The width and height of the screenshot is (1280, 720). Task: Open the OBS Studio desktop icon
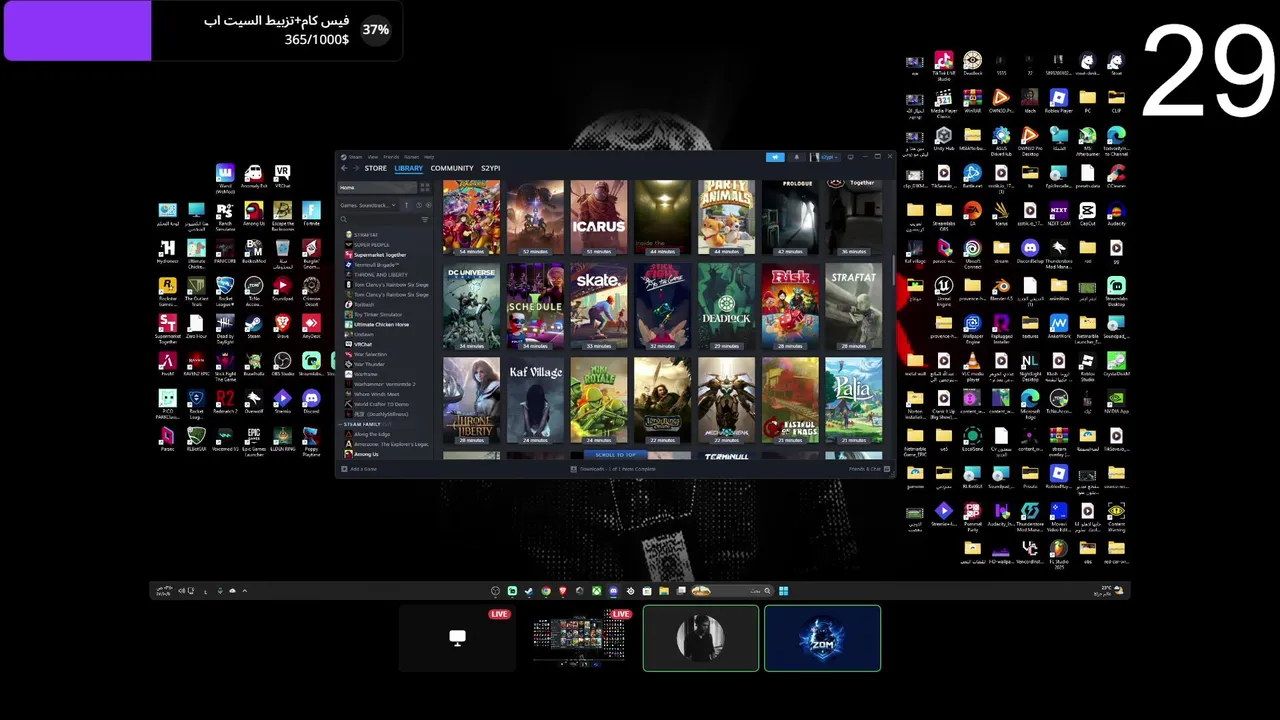283,364
